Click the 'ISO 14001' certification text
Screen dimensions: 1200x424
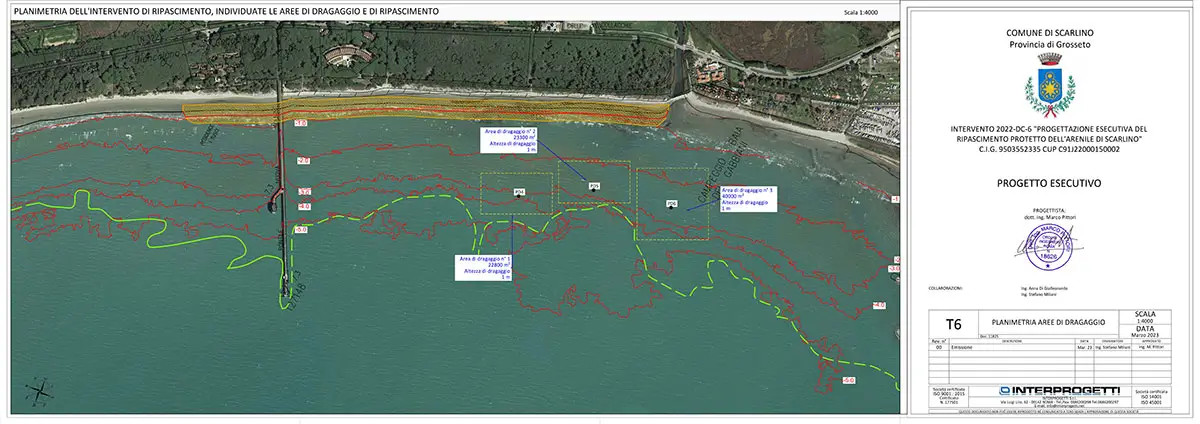[1151, 396]
